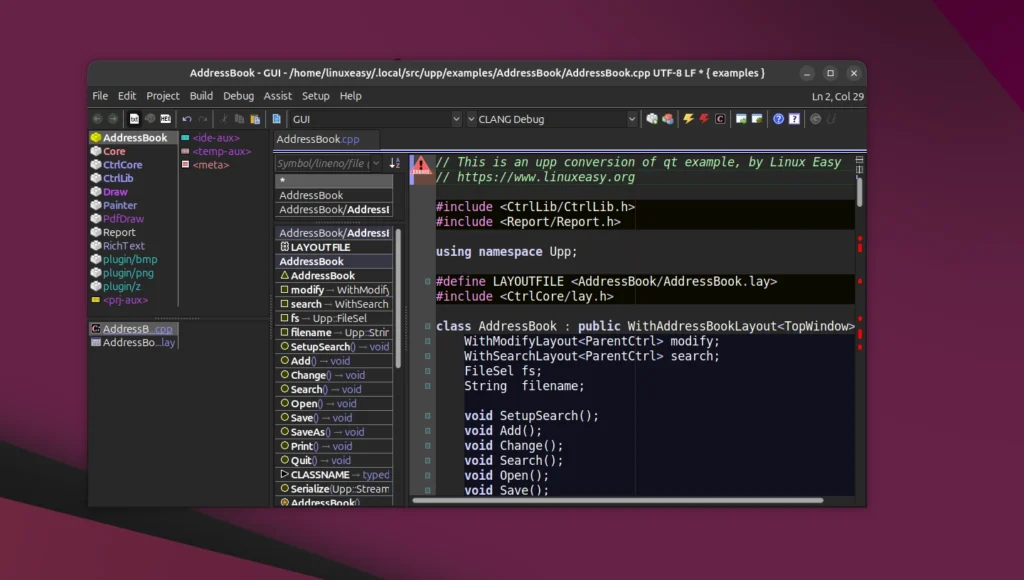Viewport: 1024px width, 580px height.
Task: Select the Paste icon on the toolbar
Action: coord(254,118)
